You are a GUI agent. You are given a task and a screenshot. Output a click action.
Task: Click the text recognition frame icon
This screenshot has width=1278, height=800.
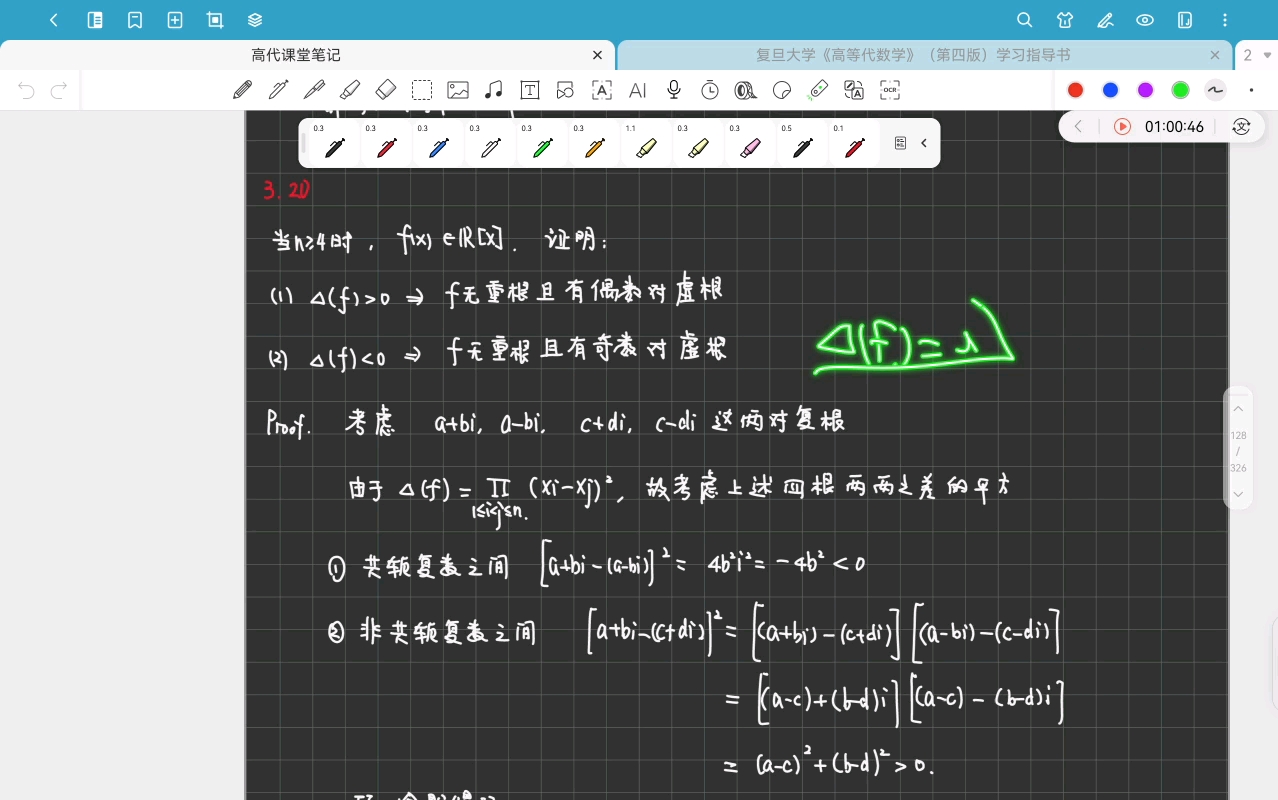(x=602, y=90)
